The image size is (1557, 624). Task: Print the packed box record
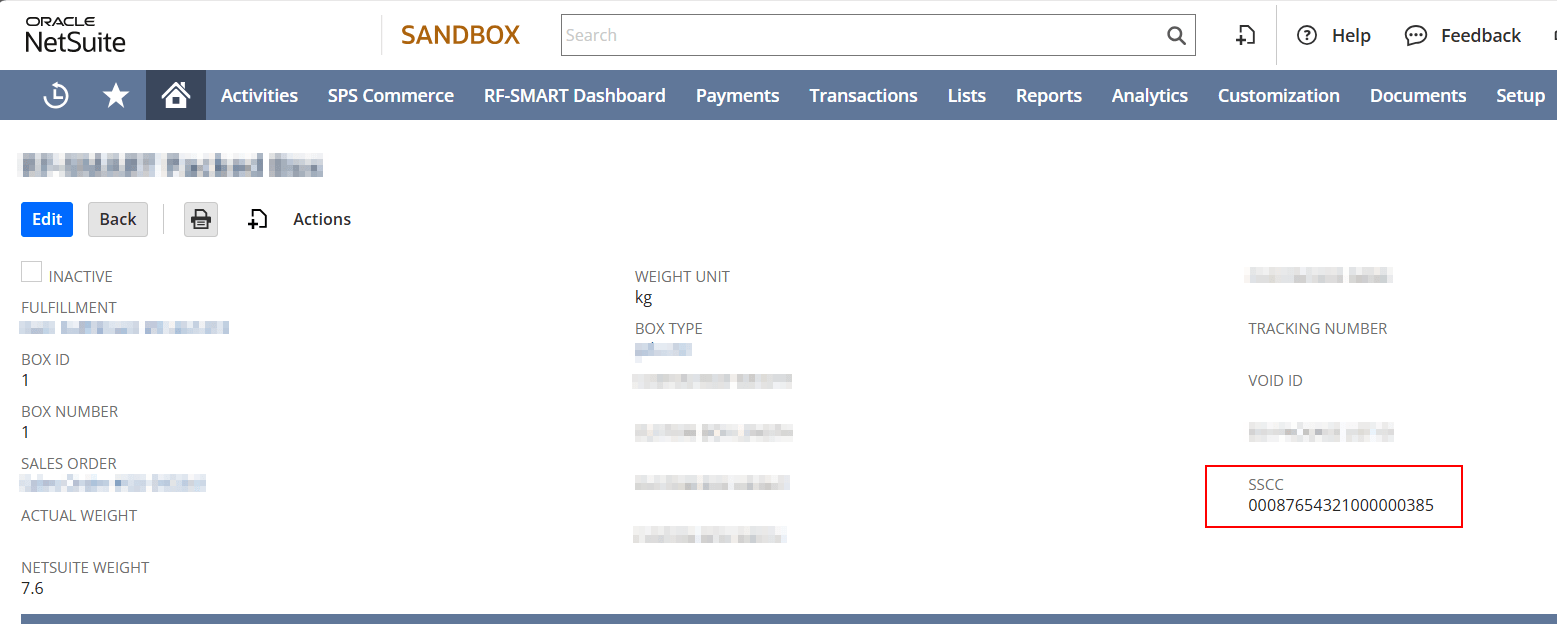[x=200, y=219]
